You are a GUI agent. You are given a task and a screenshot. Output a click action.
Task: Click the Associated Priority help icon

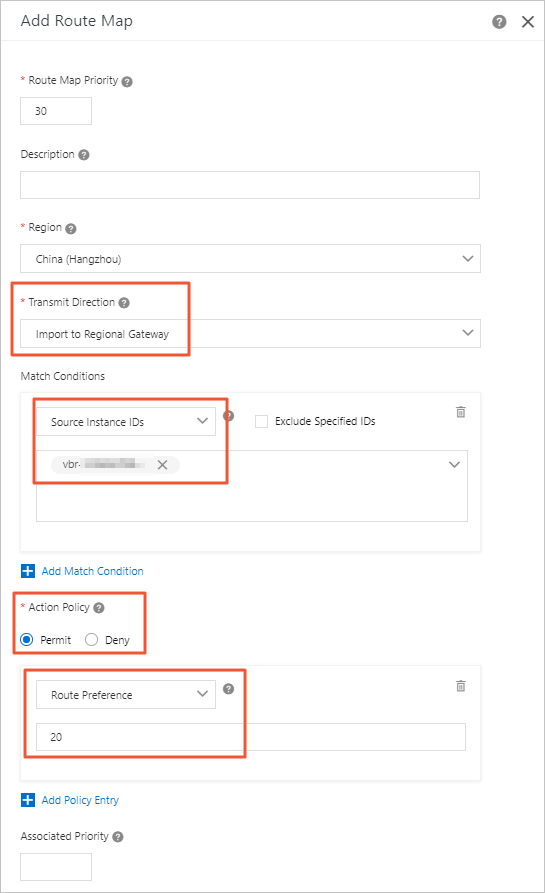click(118, 837)
